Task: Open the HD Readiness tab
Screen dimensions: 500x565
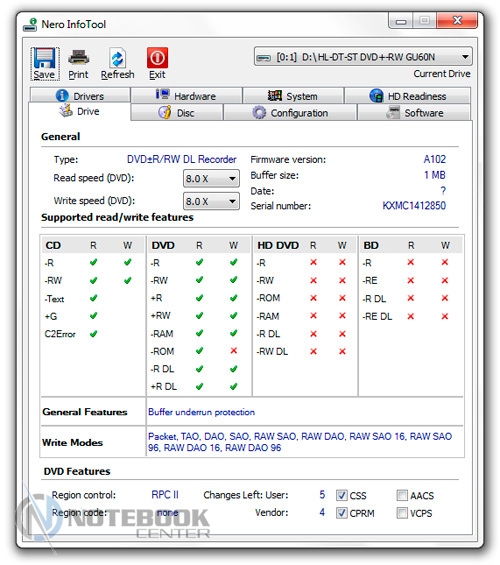Action: pos(408,96)
